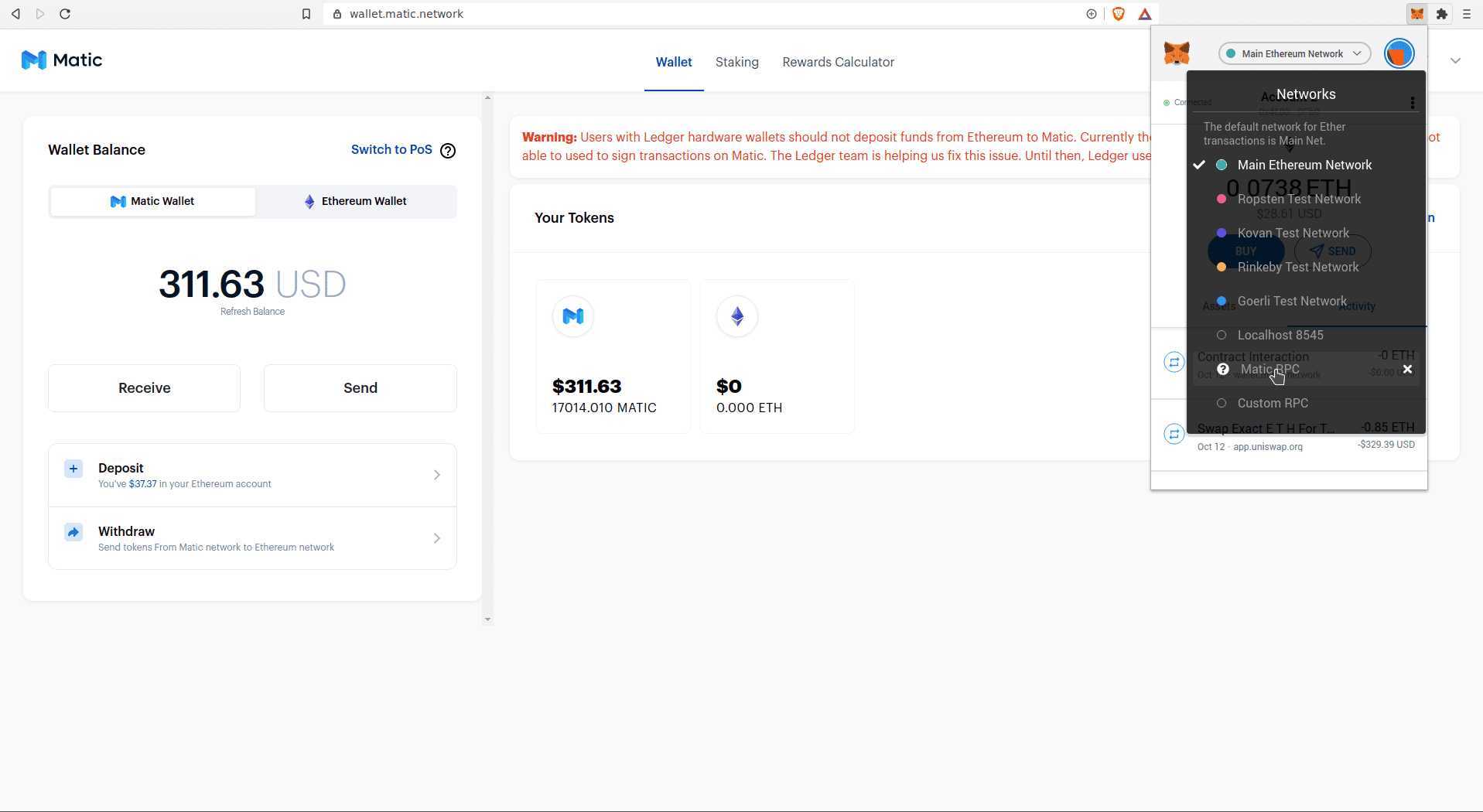Image resolution: width=1483 pixels, height=812 pixels.
Task: Click the browser extensions puzzle icon
Action: click(x=1442, y=14)
